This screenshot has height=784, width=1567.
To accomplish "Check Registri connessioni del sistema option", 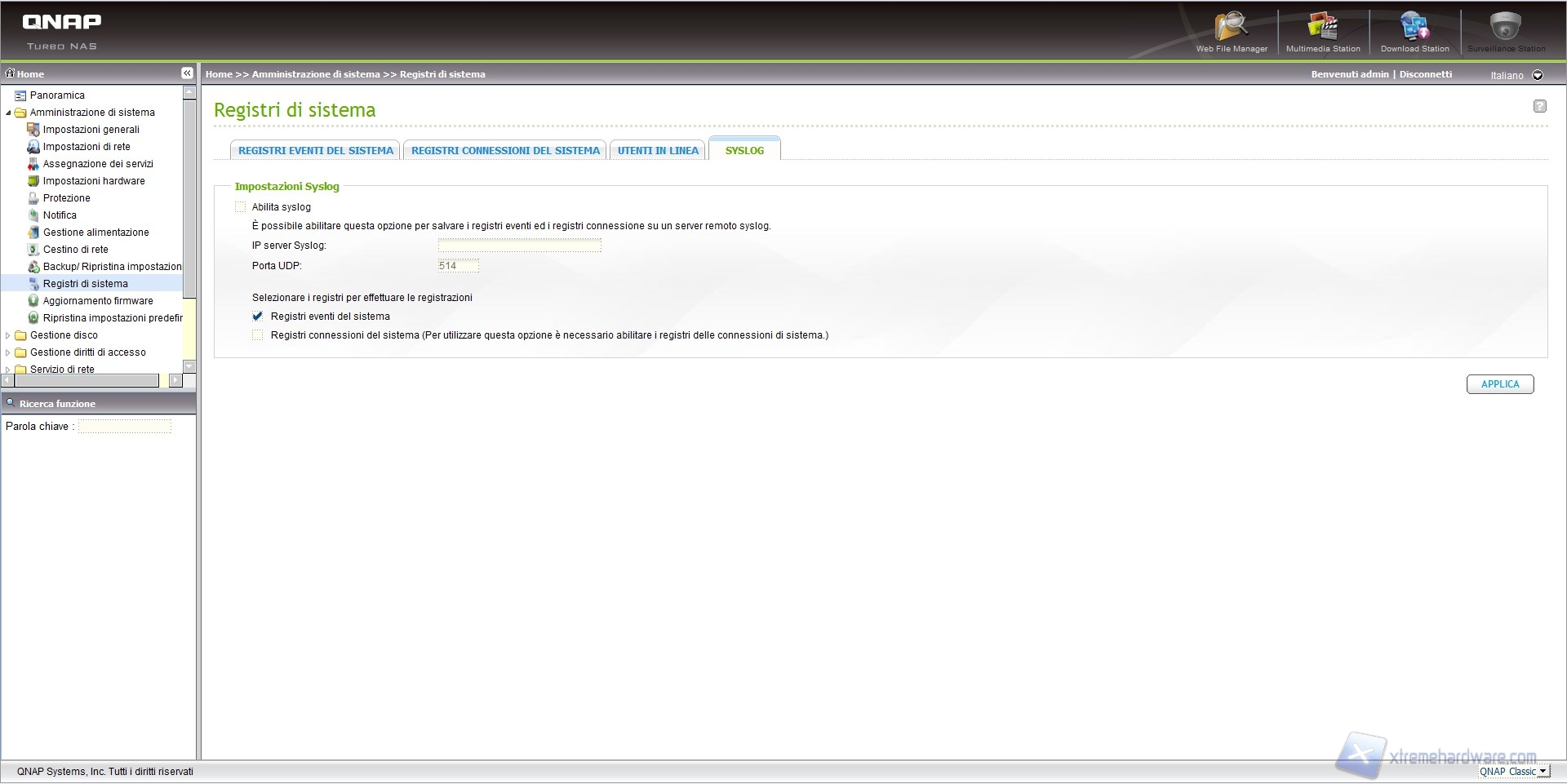I will coord(258,335).
